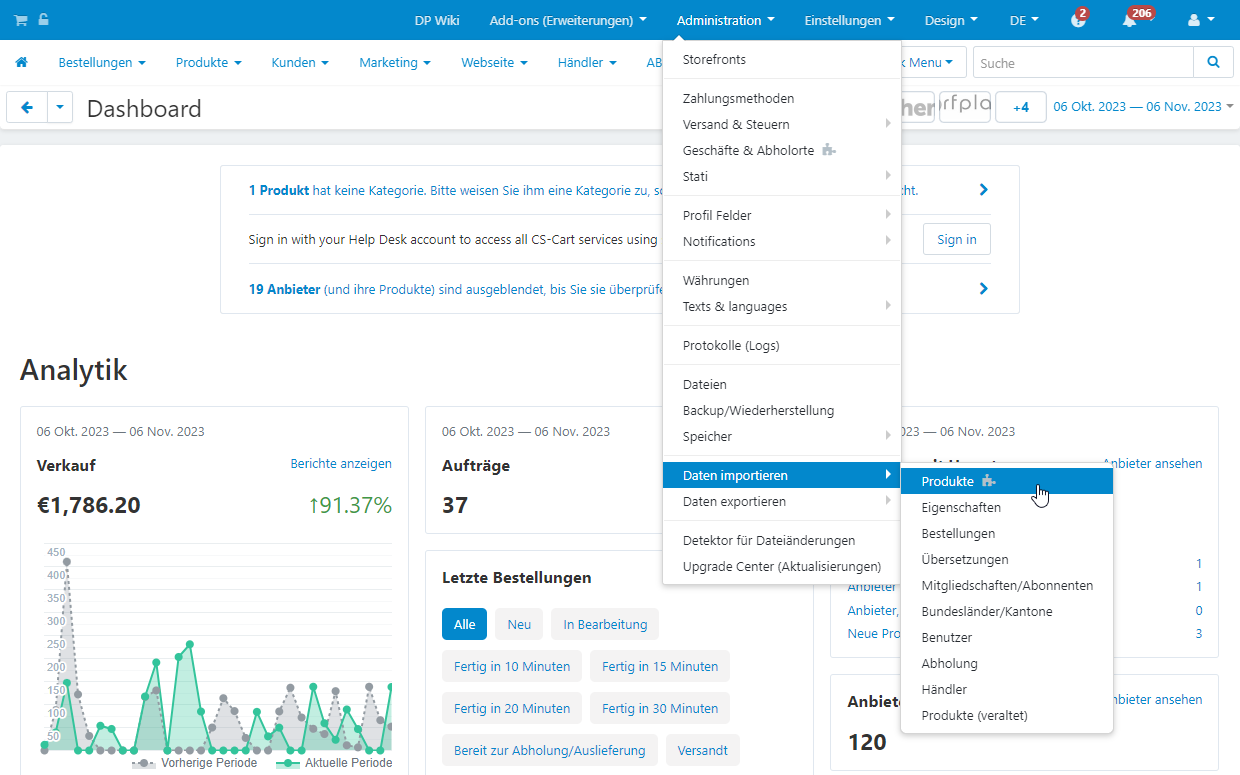
Task: Open the user account icon menu
Action: (x=1201, y=20)
